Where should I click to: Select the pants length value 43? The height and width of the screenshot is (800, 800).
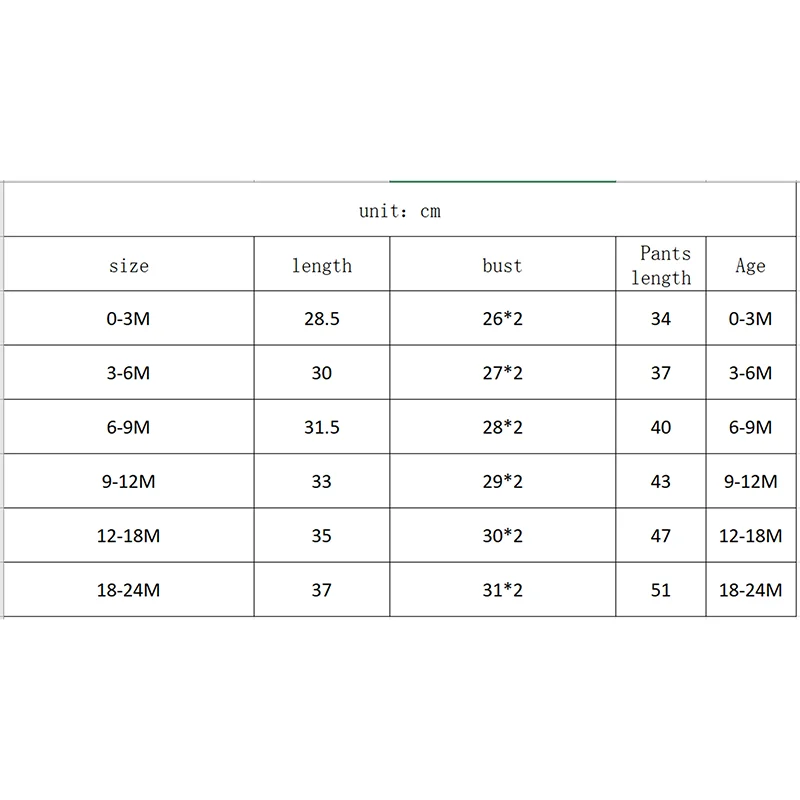[x=661, y=481]
